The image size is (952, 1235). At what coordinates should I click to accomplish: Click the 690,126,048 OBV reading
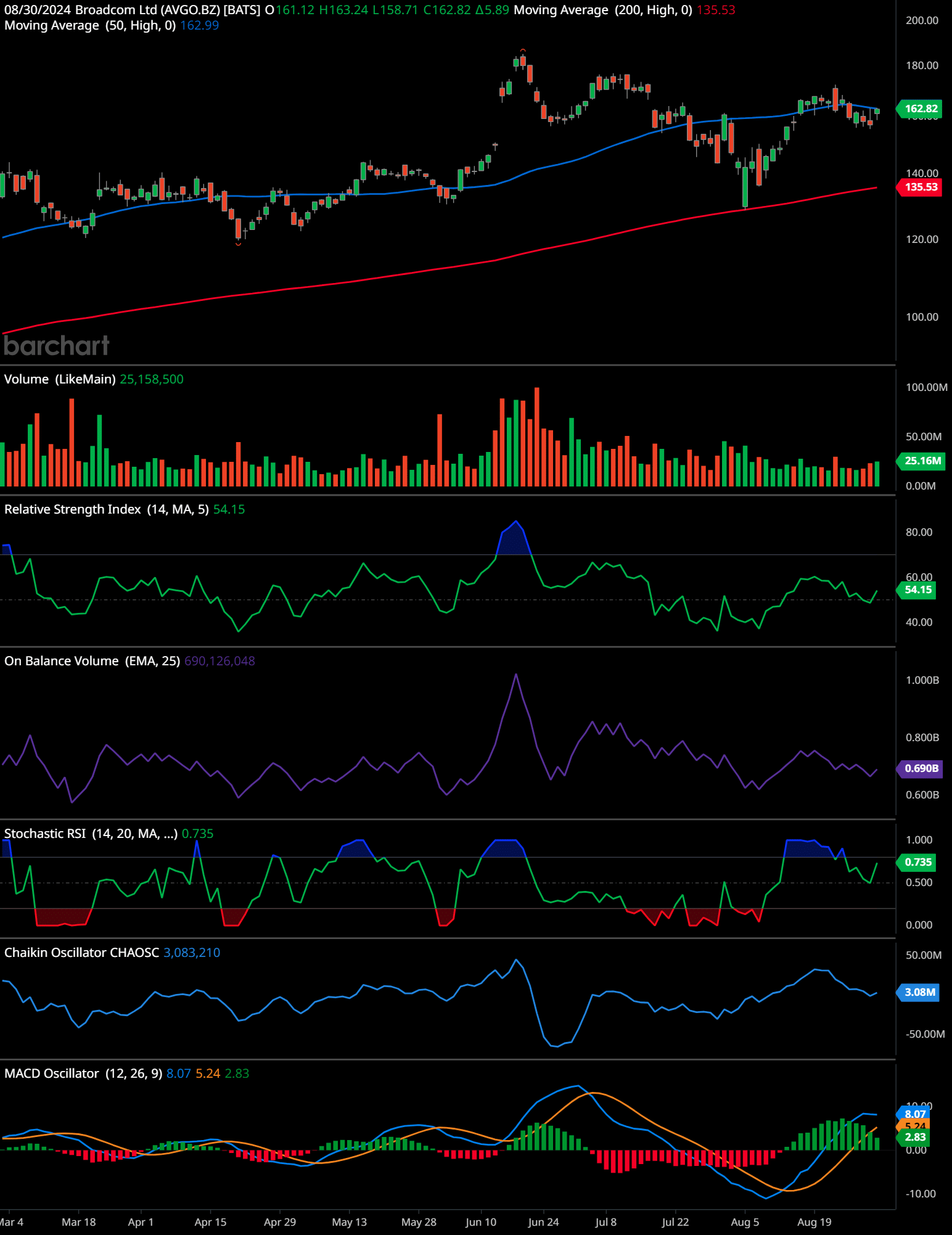click(220, 661)
